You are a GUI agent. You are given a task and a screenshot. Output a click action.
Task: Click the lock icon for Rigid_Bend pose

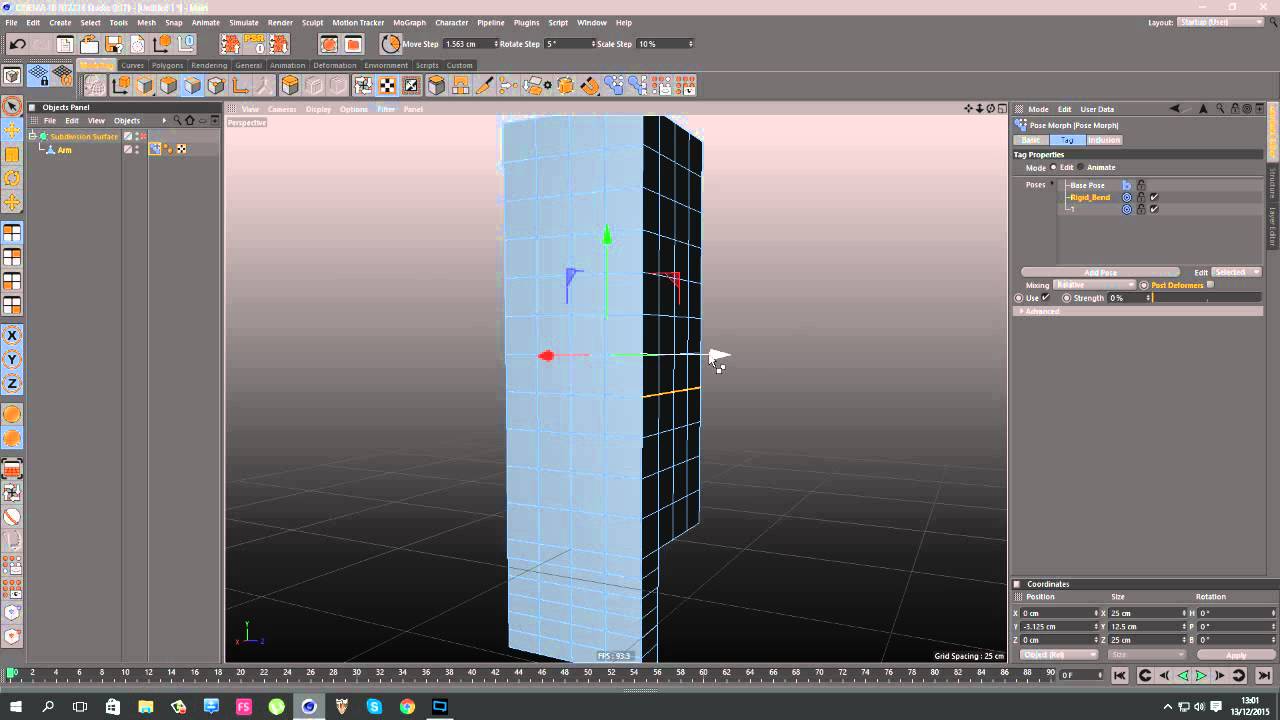[1141, 197]
